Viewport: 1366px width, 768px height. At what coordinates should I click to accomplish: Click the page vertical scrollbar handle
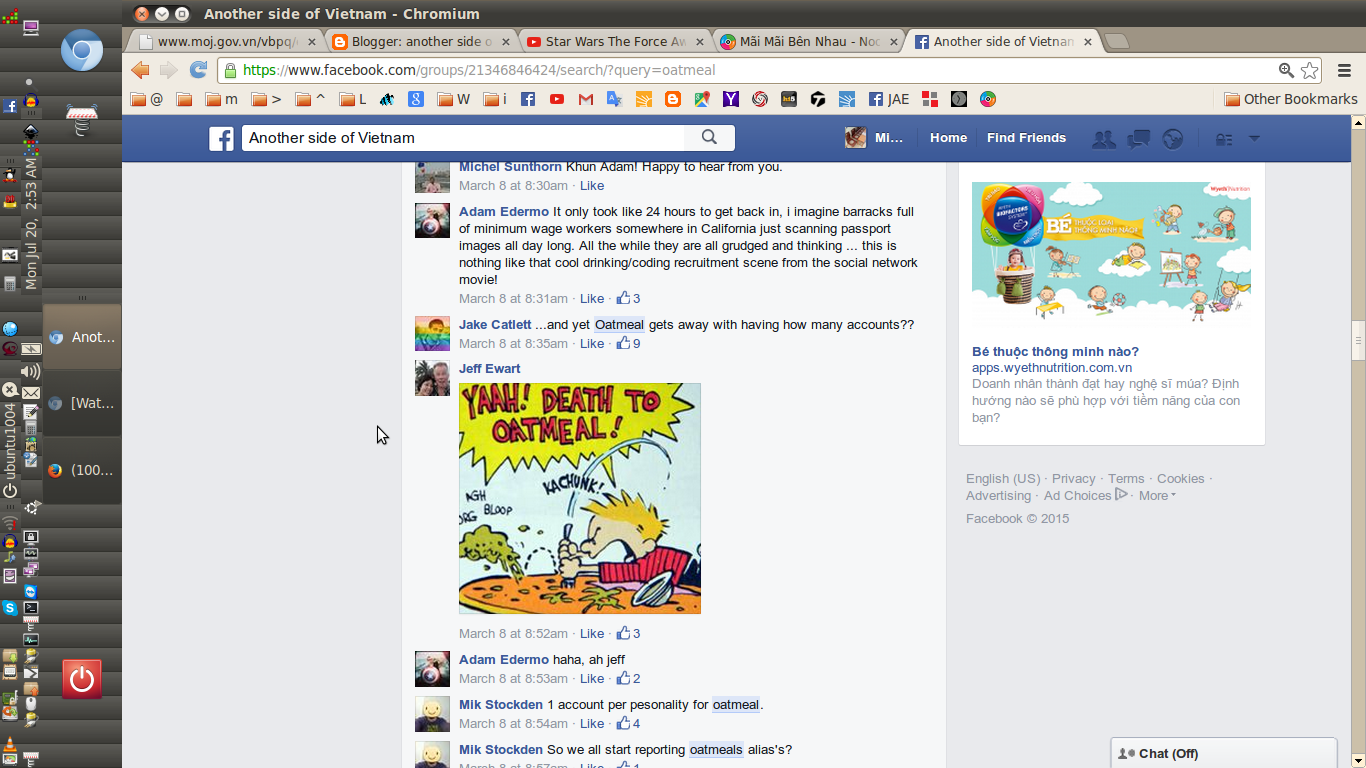tap(1358, 340)
